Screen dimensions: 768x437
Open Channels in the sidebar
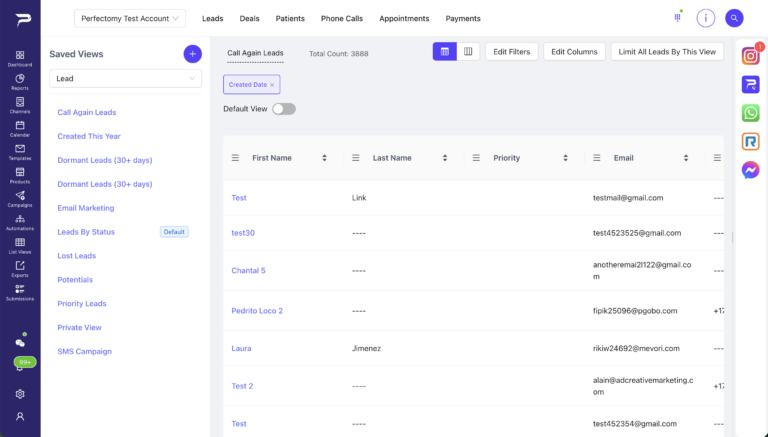click(20, 105)
